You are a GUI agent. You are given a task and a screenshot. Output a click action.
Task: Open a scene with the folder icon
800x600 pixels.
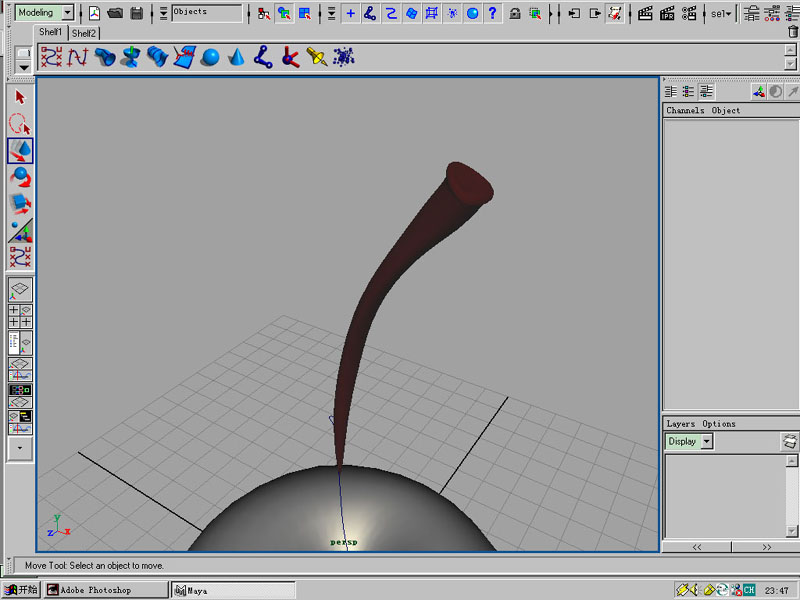[x=115, y=13]
